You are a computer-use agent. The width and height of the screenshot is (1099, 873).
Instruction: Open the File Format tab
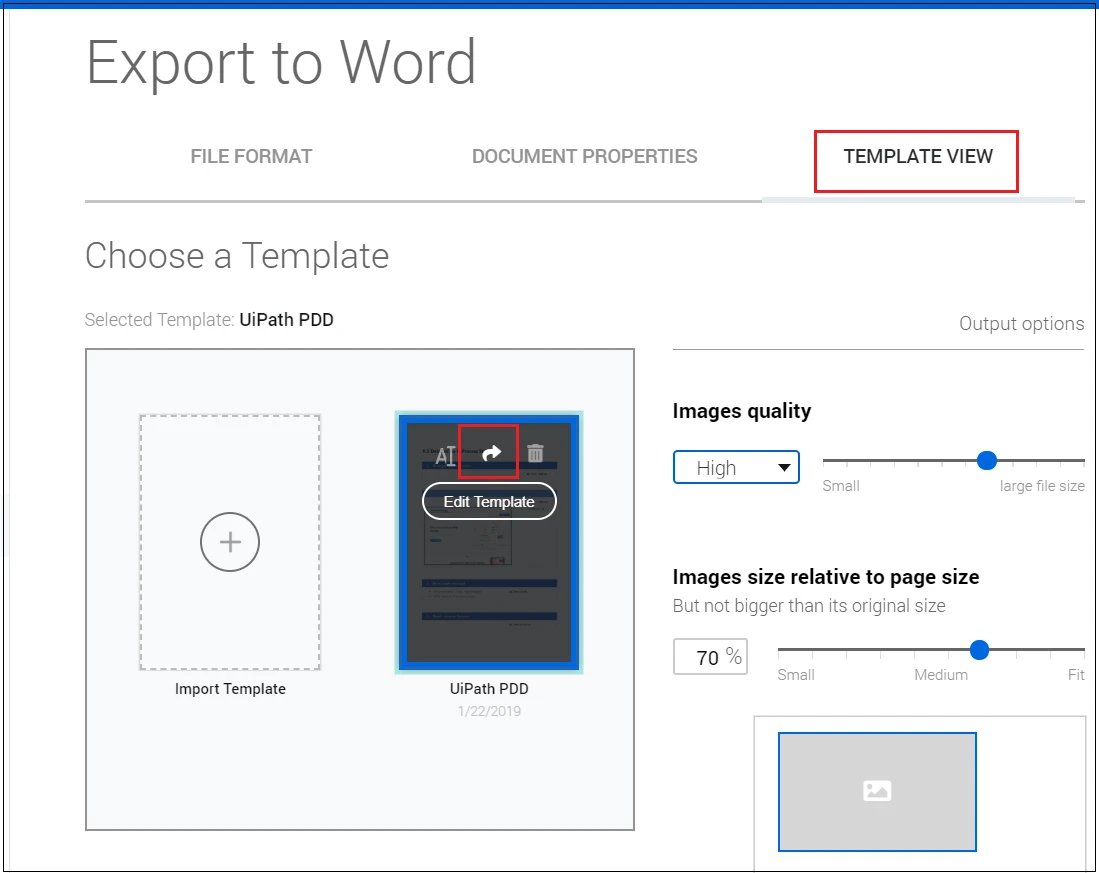tap(251, 156)
